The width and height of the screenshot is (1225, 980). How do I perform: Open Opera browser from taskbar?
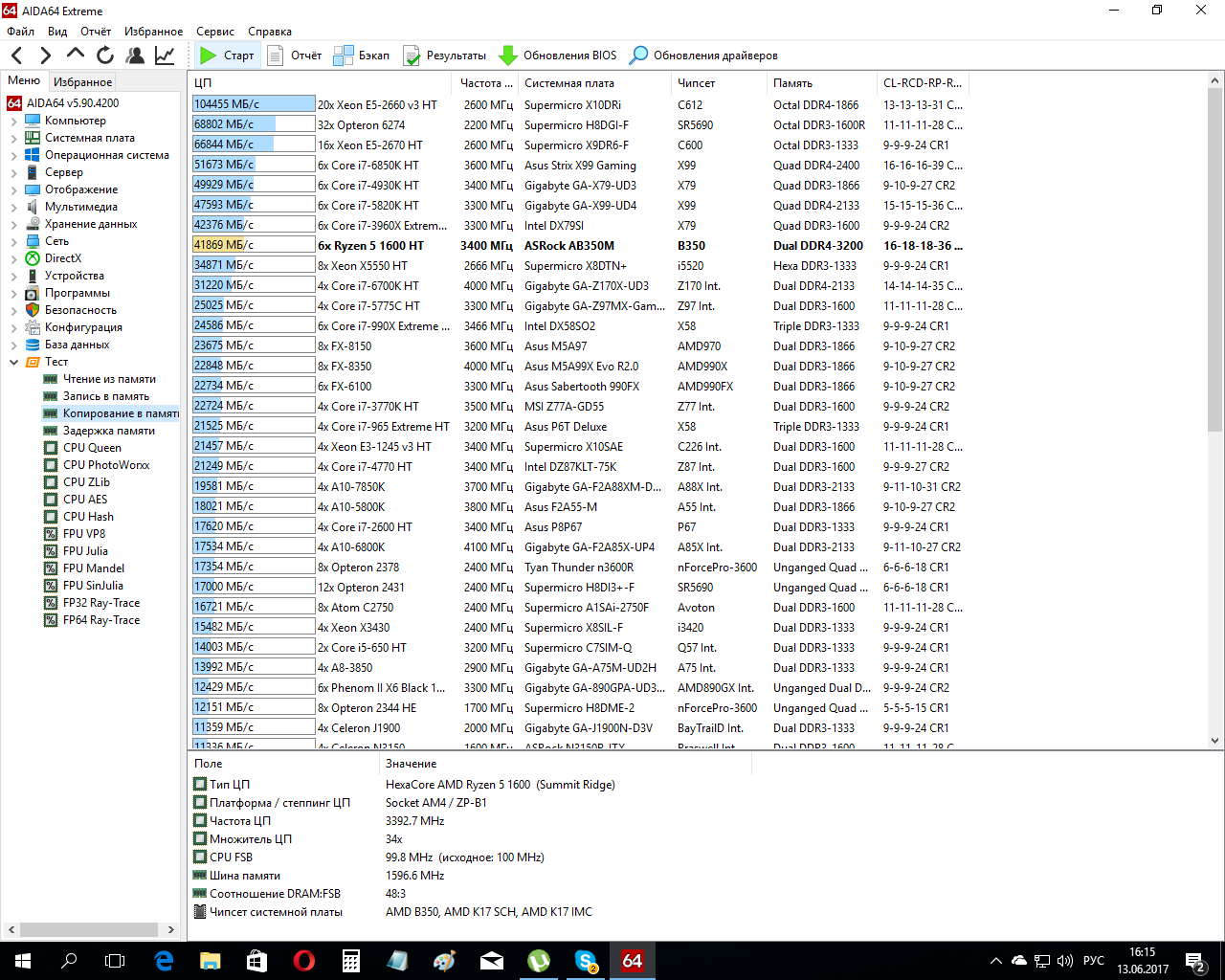[304, 961]
